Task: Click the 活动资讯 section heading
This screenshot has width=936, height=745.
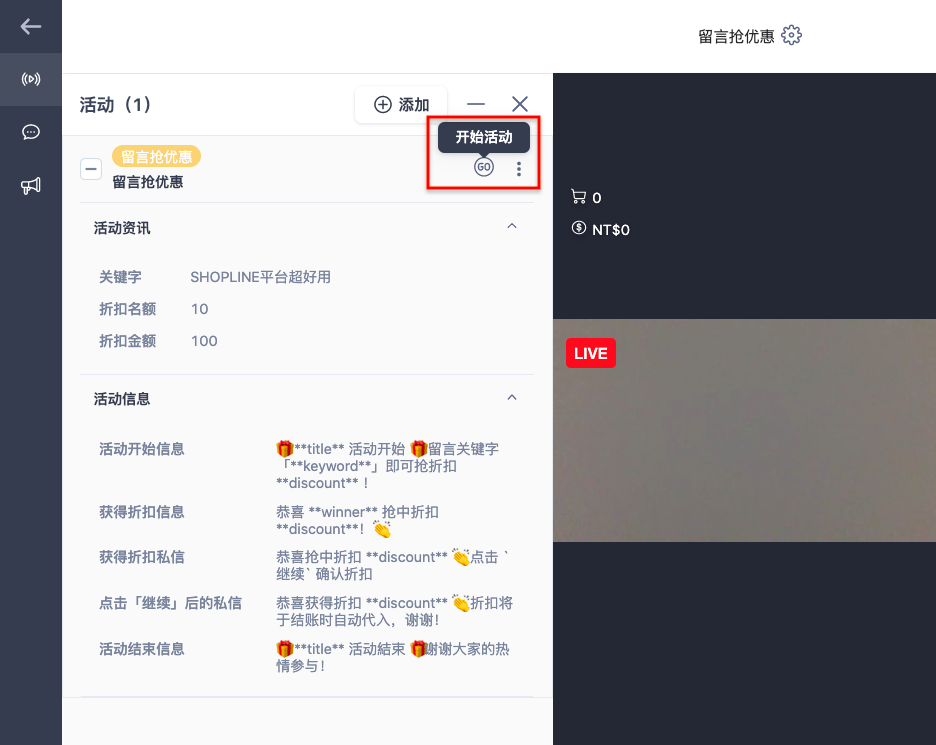Action: [x=122, y=228]
